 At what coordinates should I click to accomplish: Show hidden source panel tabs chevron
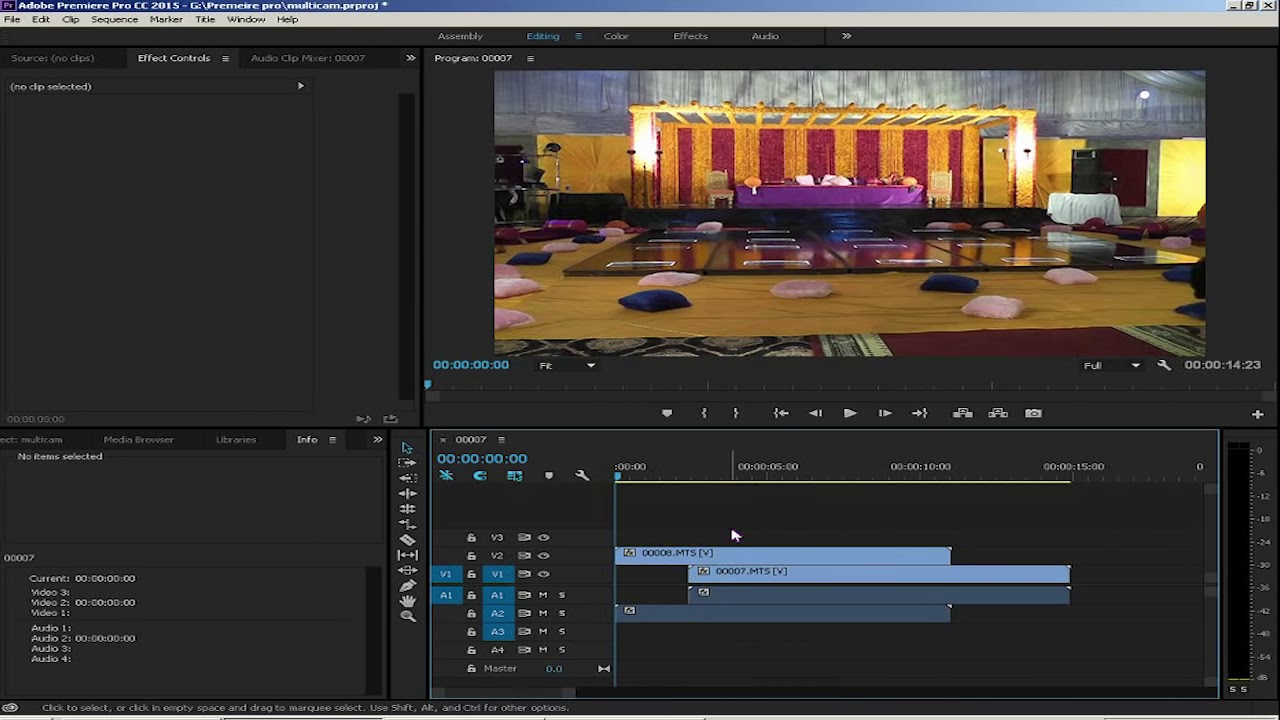[410, 58]
